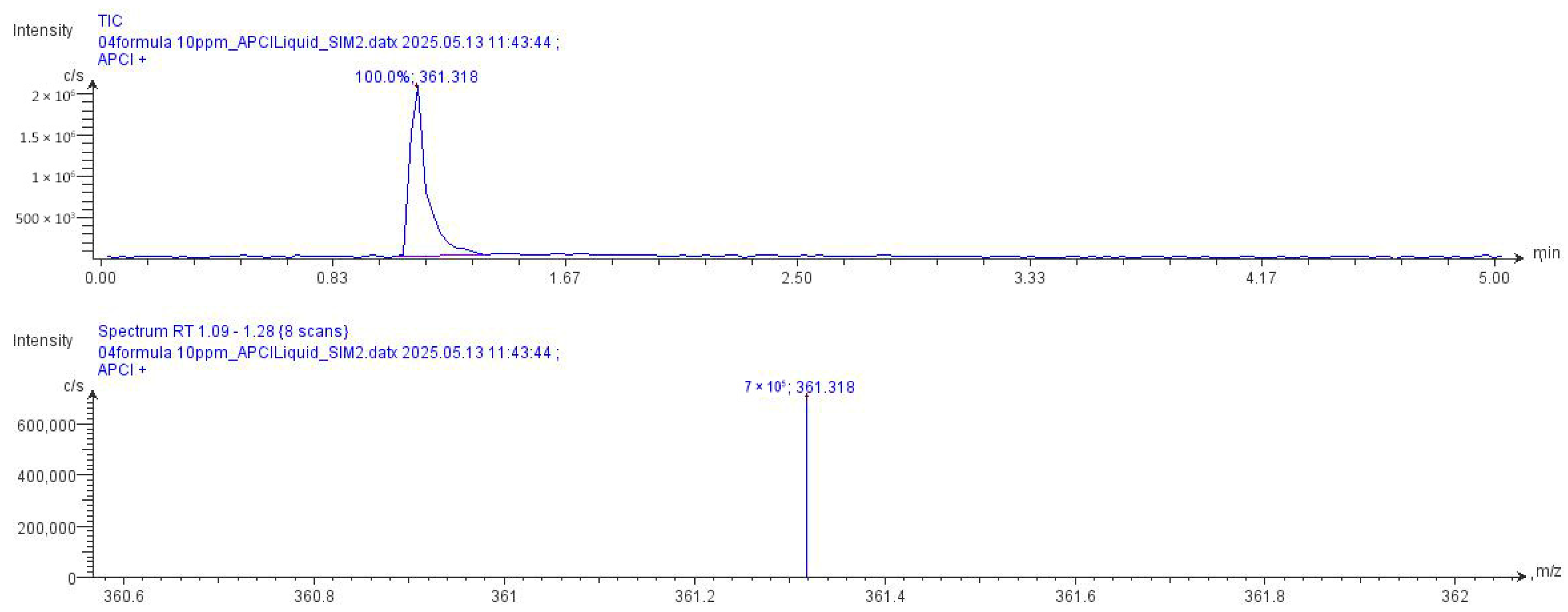Click the 200,000 intensity tick label
This screenshot has height=612, width=1568.
[46, 527]
